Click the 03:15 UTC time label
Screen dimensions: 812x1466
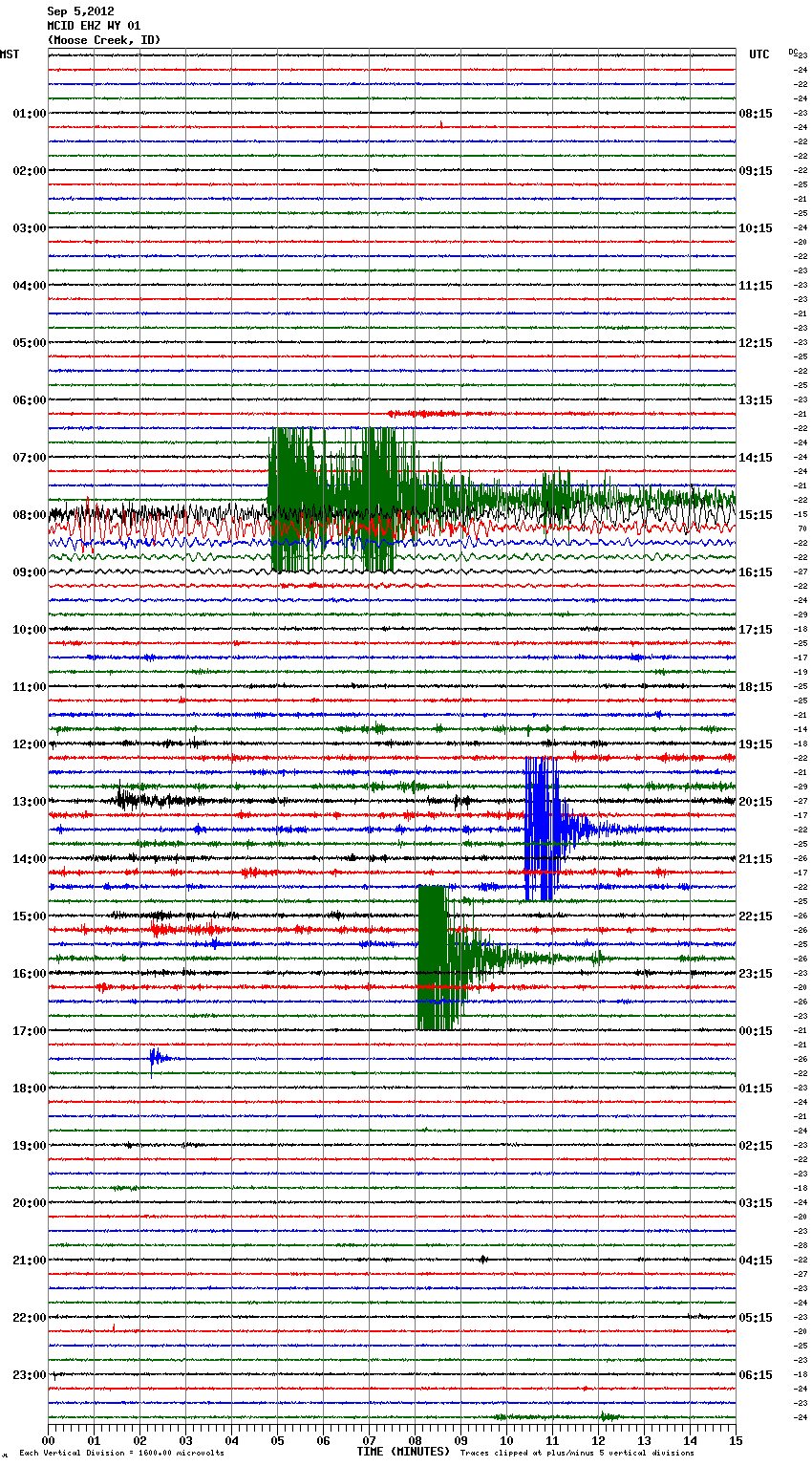[x=756, y=1203]
